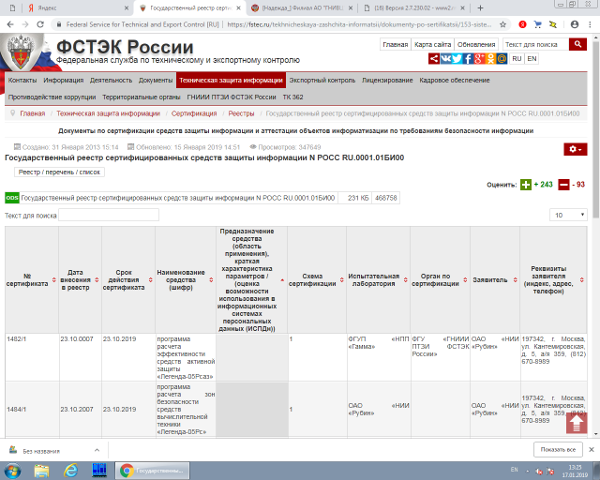Image resolution: width=600 pixels, height=480 pixels.
Task: Sort table by Испытательная лаборатория column
Action: [406, 280]
